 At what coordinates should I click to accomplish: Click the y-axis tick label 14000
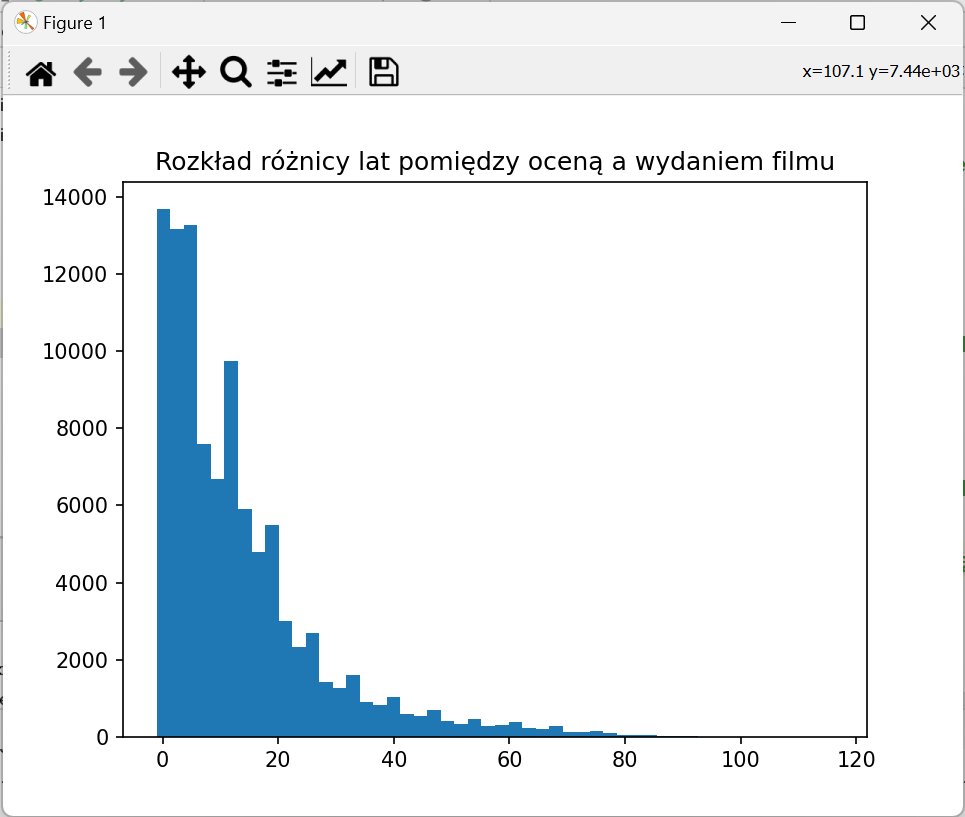75,198
